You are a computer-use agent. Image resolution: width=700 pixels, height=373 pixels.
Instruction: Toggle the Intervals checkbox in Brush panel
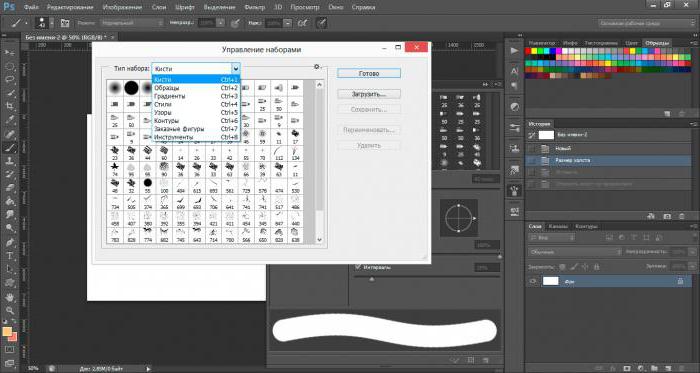click(x=358, y=267)
